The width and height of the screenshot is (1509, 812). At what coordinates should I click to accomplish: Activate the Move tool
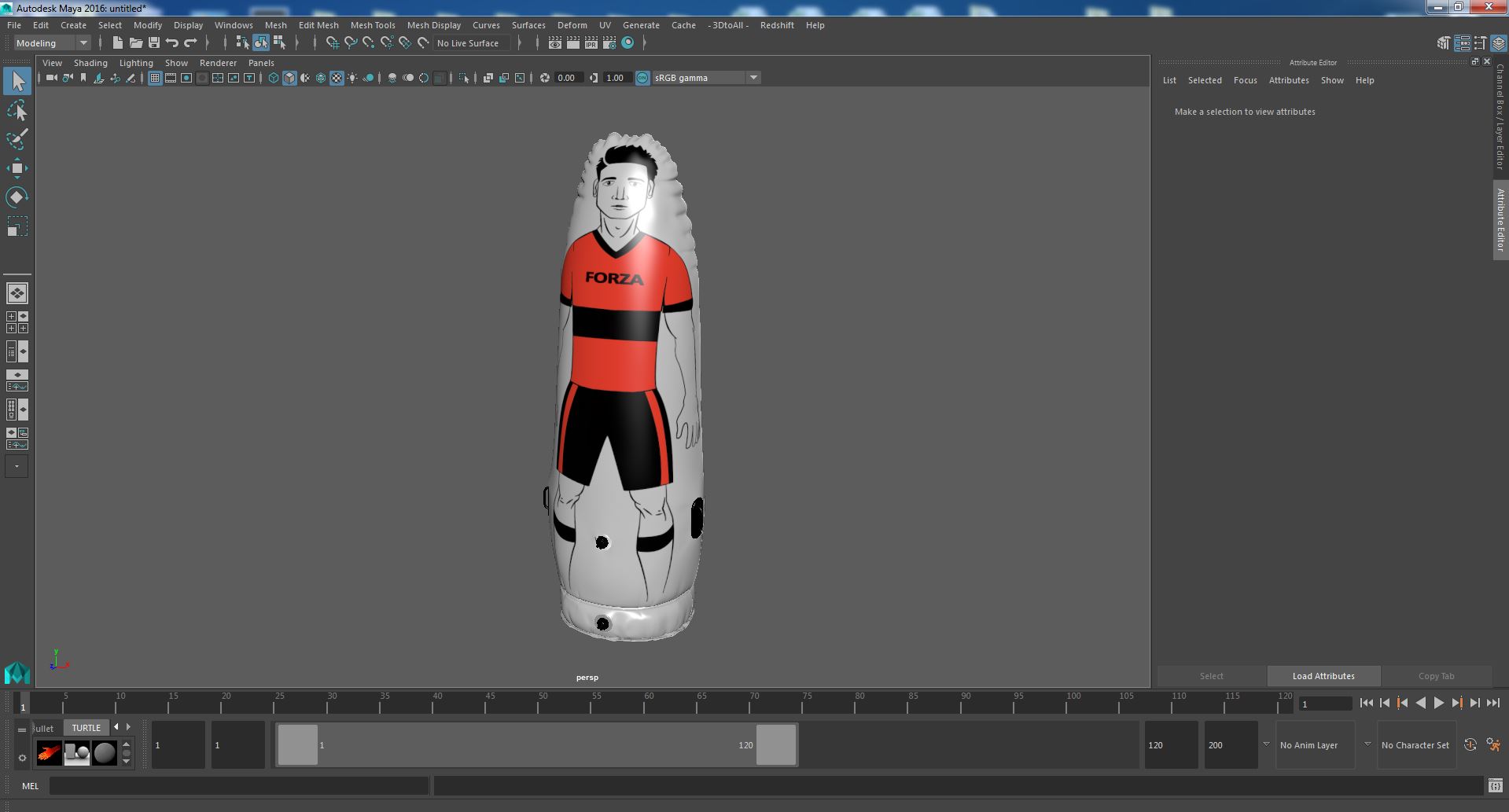point(17,168)
